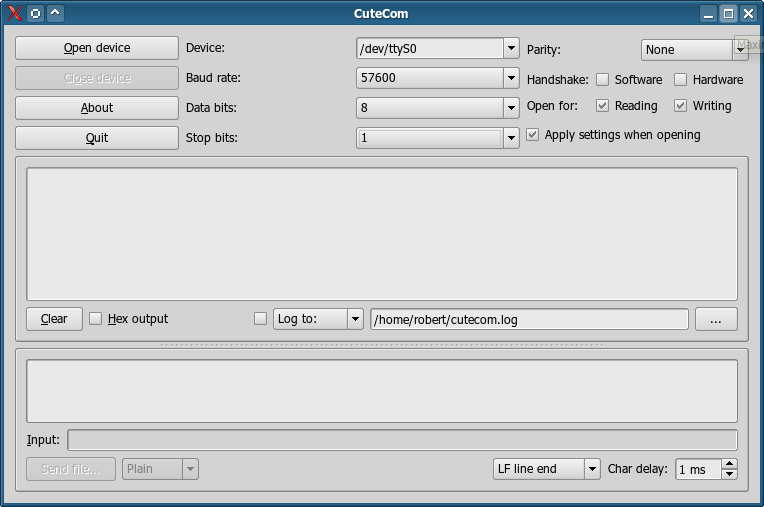Toggle the Writing checkbox
This screenshot has height=507, width=764.
click(680, 106)
